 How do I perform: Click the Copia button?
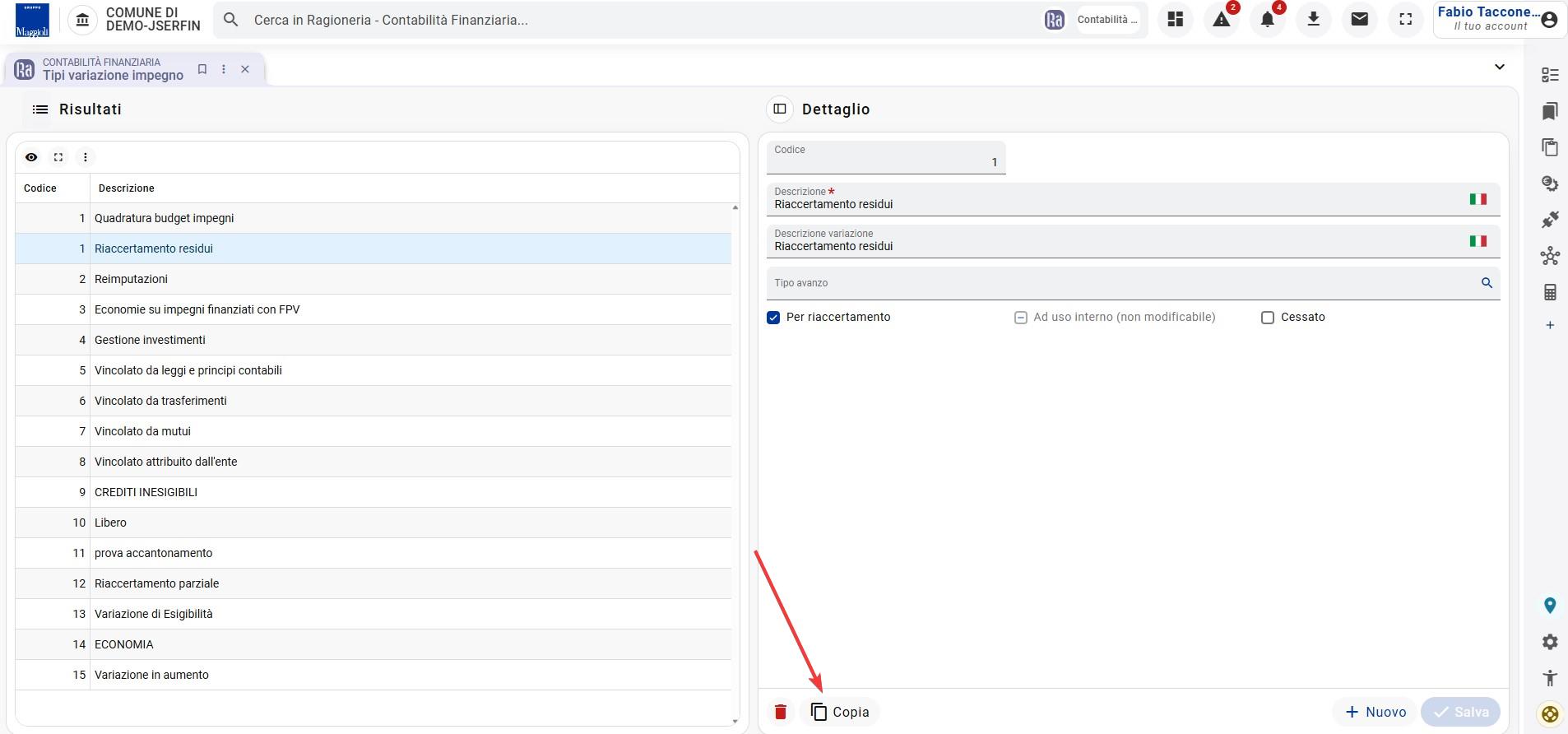coord(839,712)
